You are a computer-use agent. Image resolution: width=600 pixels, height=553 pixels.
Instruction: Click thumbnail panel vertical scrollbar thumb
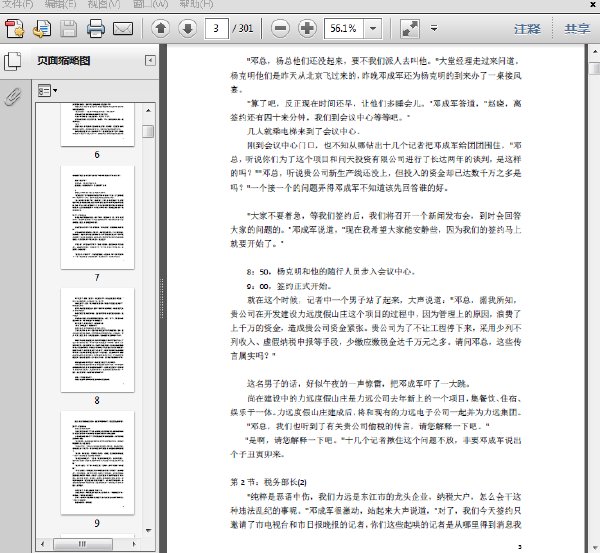(148, 131)
